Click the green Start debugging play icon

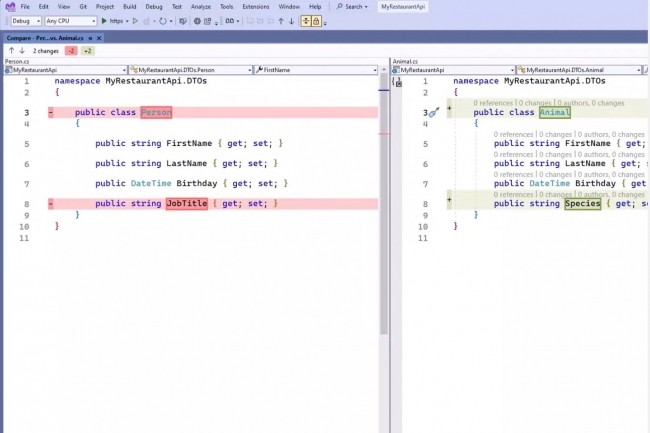(104, 20)
